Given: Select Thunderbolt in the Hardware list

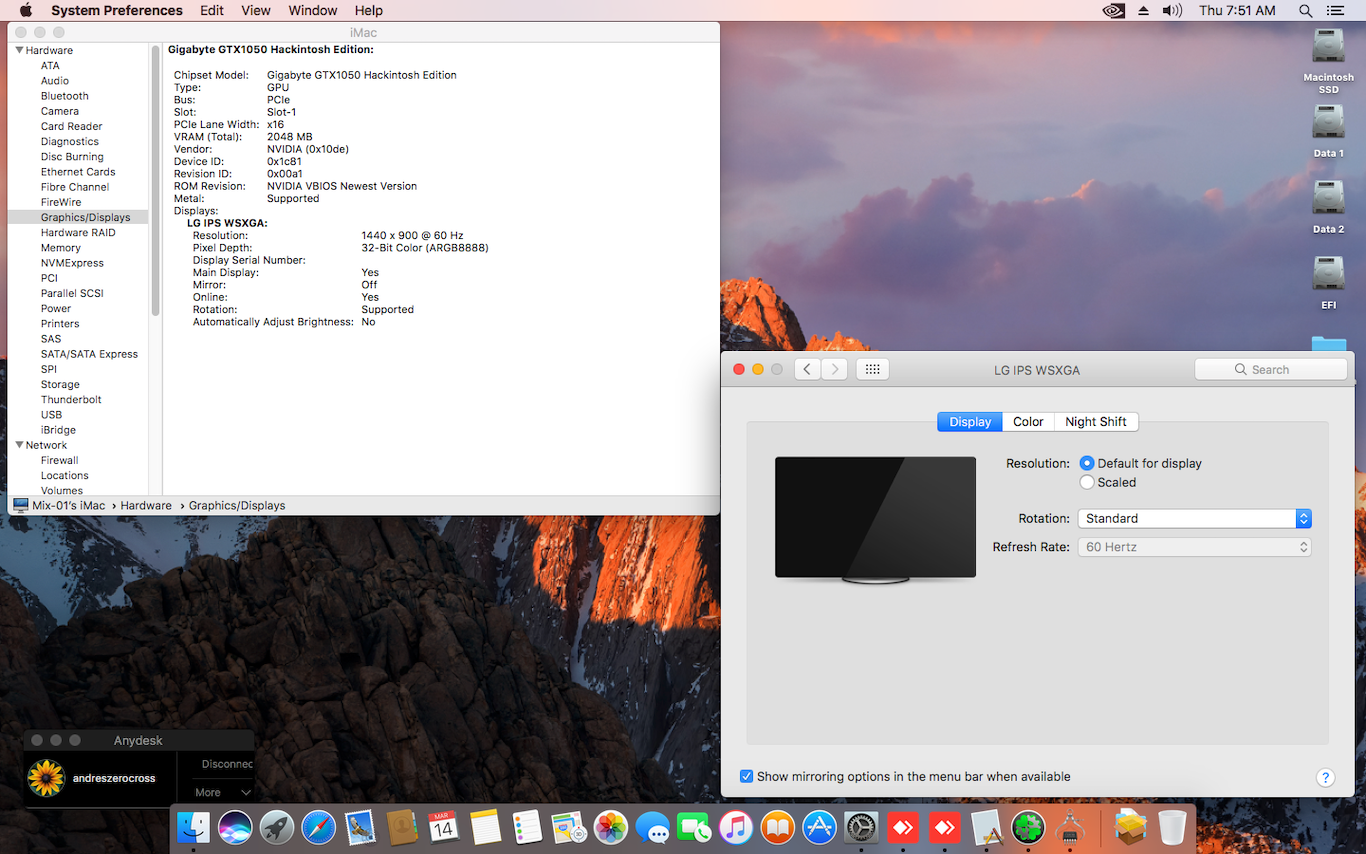Looking at the screenshot, I should (71, 400).
